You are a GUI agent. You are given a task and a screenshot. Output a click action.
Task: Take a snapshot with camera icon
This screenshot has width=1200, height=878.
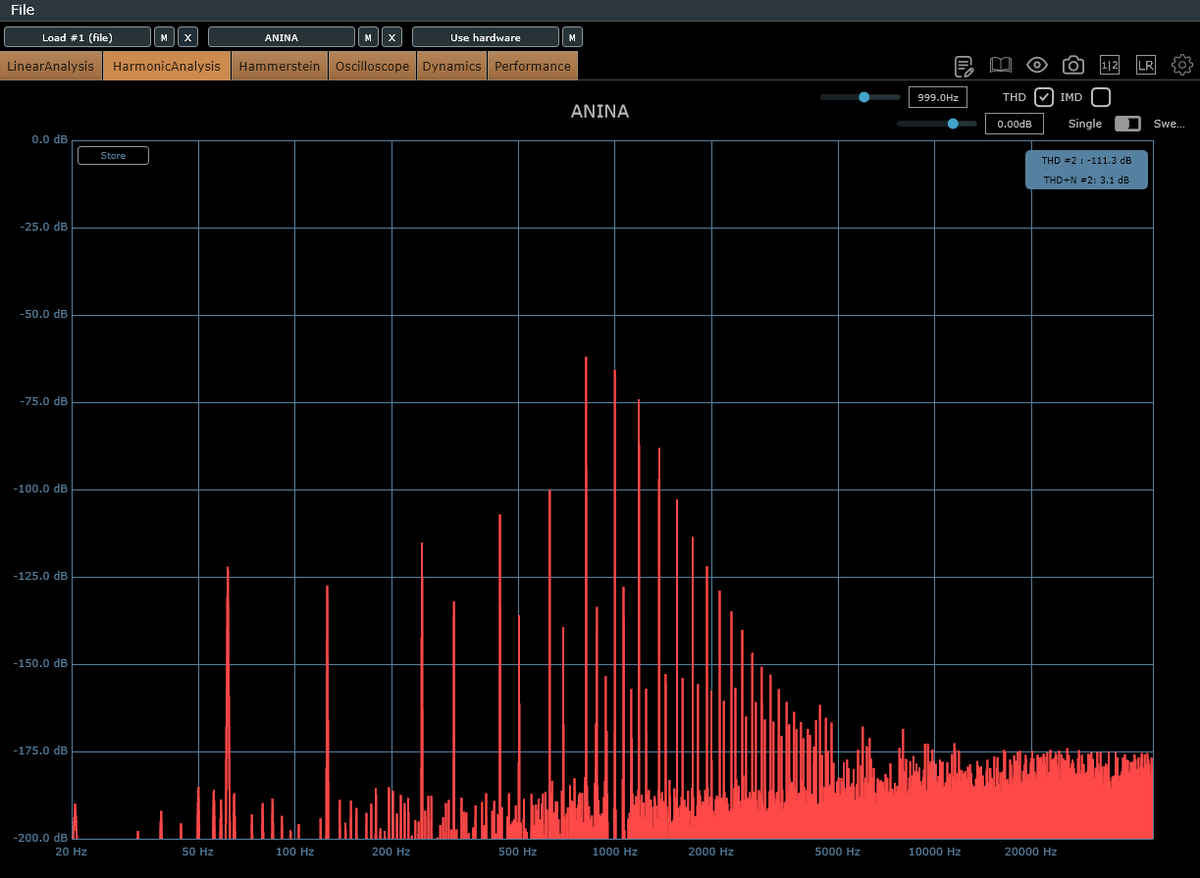click(x=1073, y=66)
